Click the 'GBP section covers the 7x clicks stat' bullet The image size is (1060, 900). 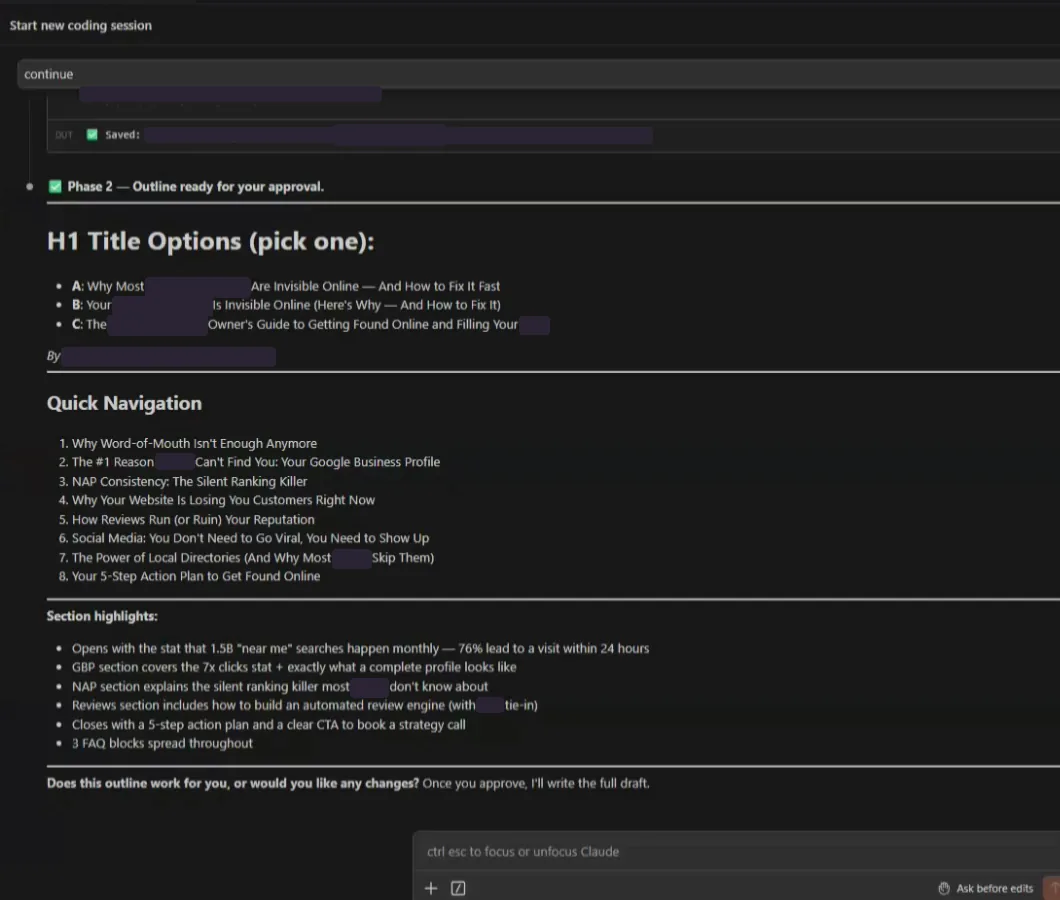294,667
